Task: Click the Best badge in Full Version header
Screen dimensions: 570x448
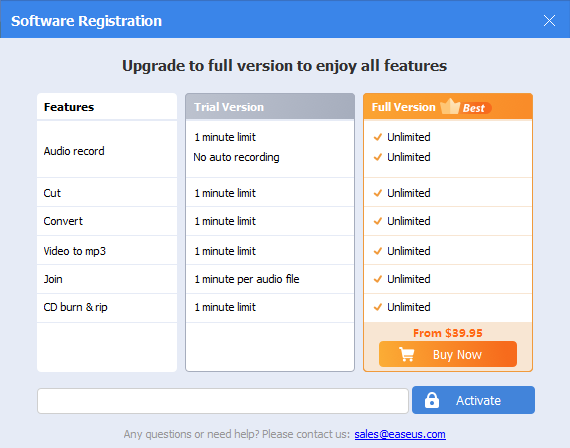Action: [474, 108]
